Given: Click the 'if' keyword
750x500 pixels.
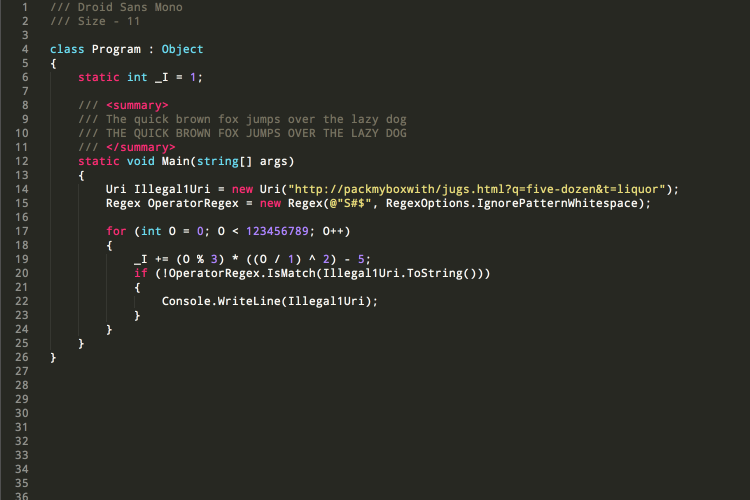Looking at the screenshot, I should [141, 273].
